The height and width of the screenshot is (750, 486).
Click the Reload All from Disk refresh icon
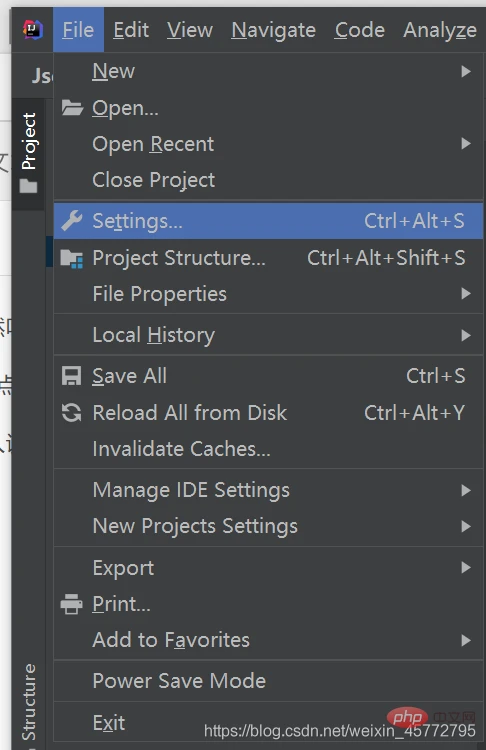(72, 413)
